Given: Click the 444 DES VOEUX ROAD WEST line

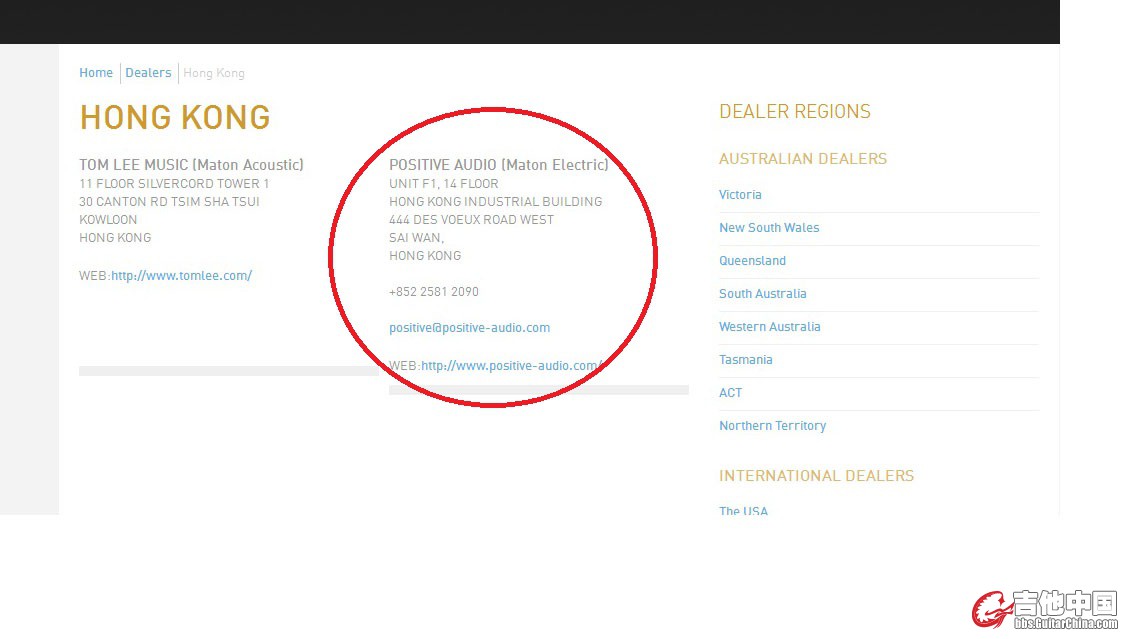Looking at the screenshot, I should click(471, 220).
